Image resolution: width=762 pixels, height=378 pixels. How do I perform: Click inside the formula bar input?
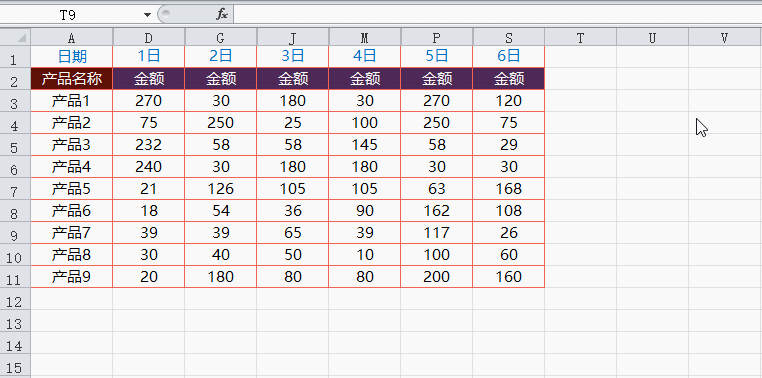click(498, 15)
